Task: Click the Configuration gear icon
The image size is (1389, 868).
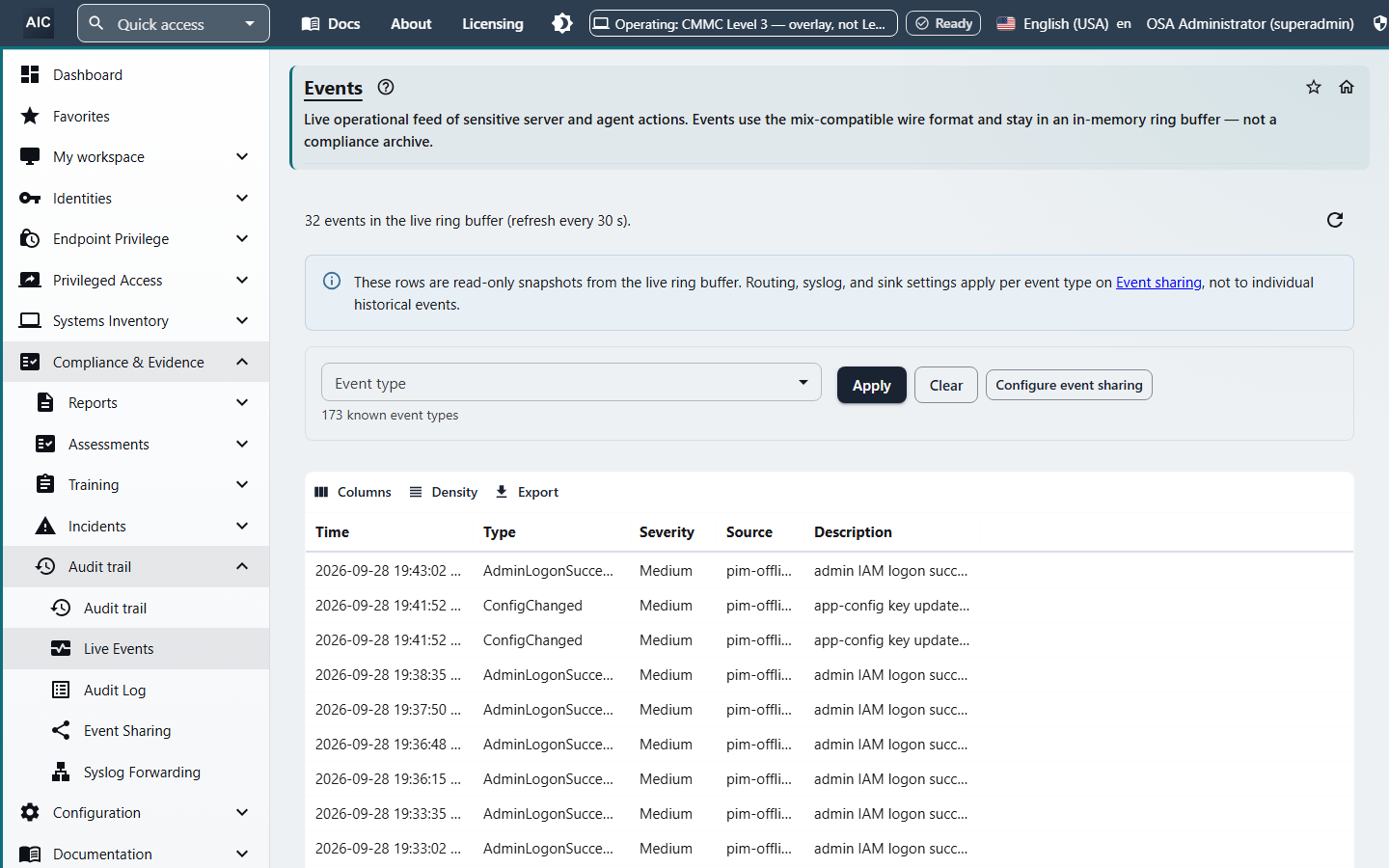Action: tap(30, 812)
